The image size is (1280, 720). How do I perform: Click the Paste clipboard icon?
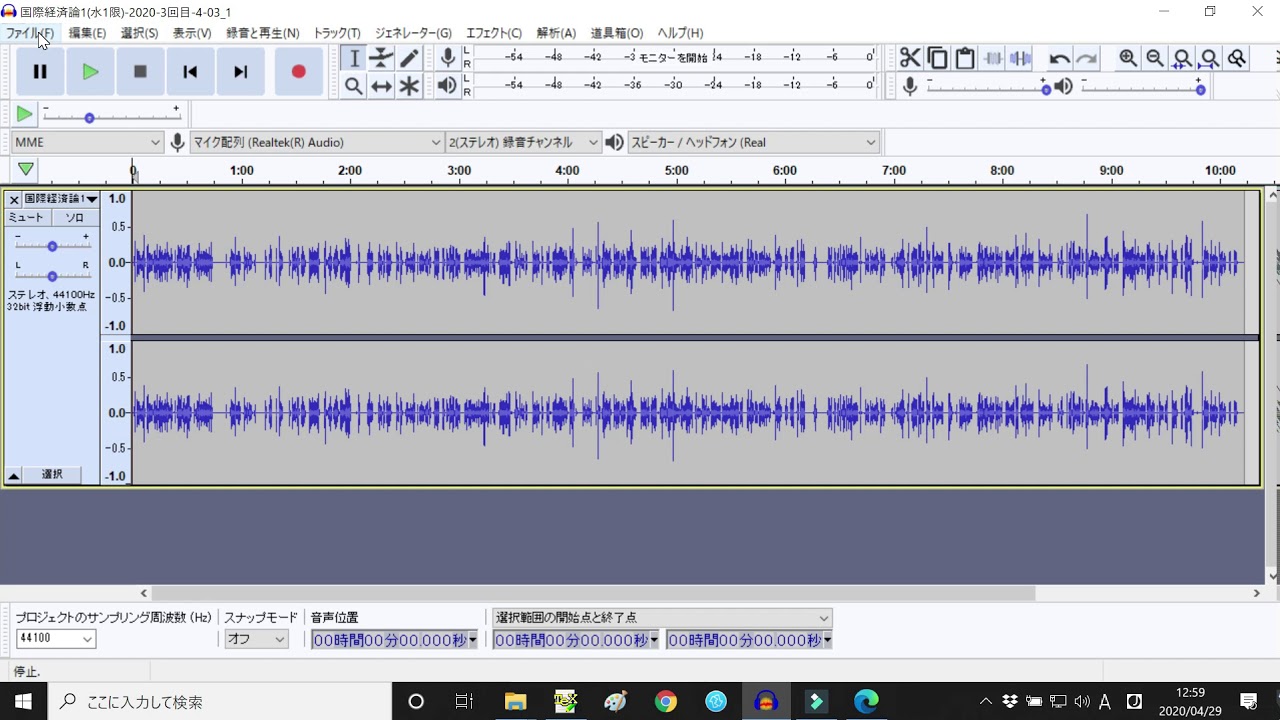click(965, 58)
